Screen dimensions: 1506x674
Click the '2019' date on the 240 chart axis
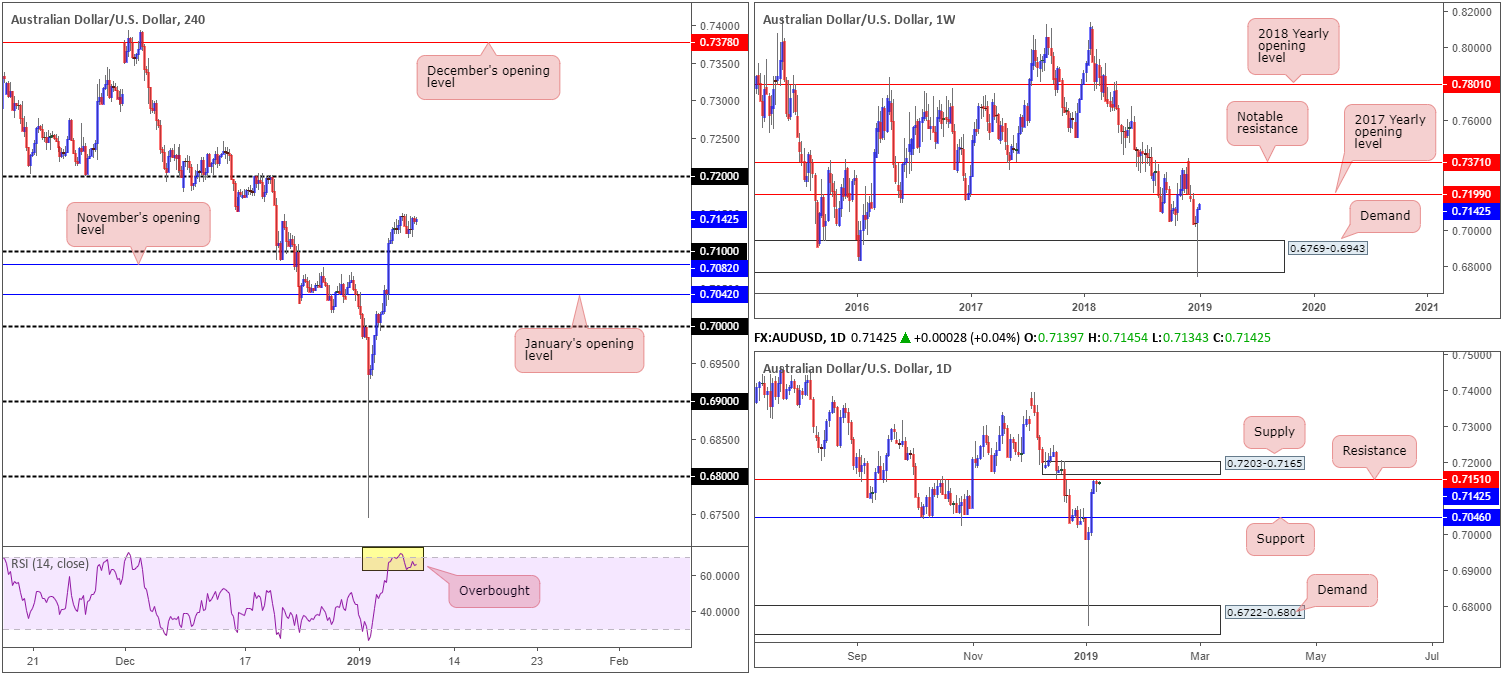[360, 661]
